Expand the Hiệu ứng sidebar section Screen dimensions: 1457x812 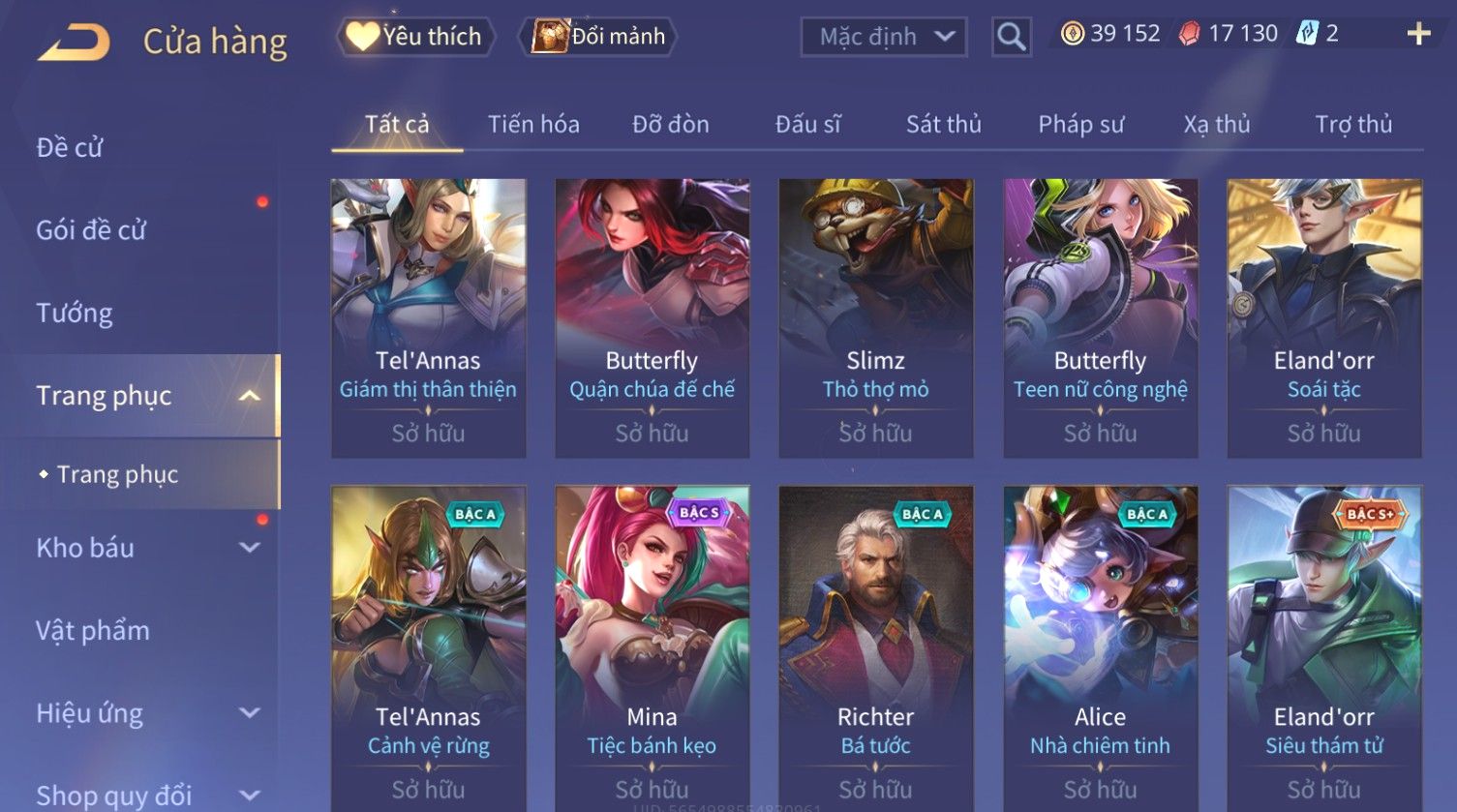click(x=249, y=713)
